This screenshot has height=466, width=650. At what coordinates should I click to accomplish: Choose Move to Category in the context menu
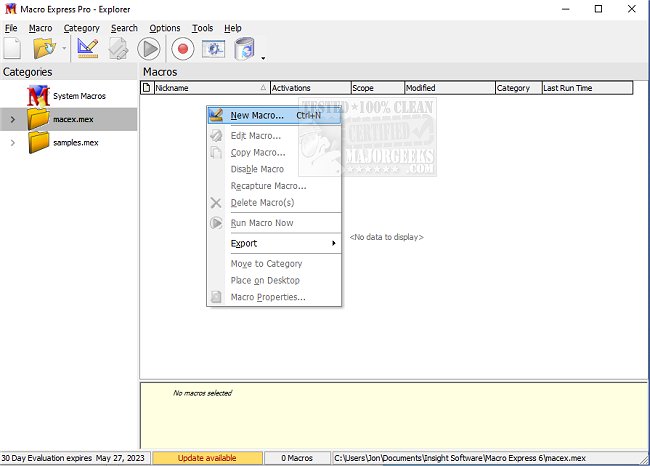274,264
